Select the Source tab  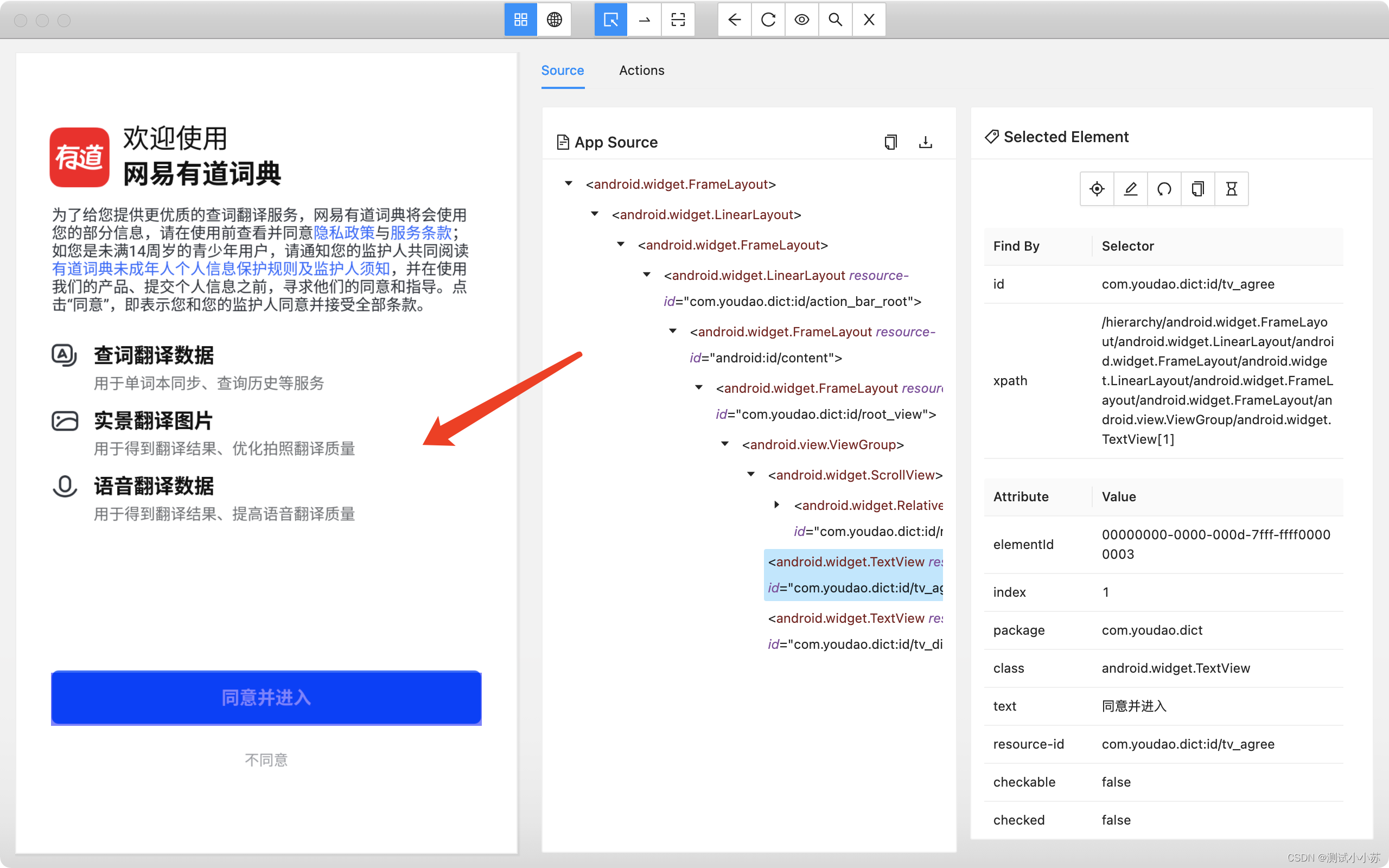pos(562,71)
